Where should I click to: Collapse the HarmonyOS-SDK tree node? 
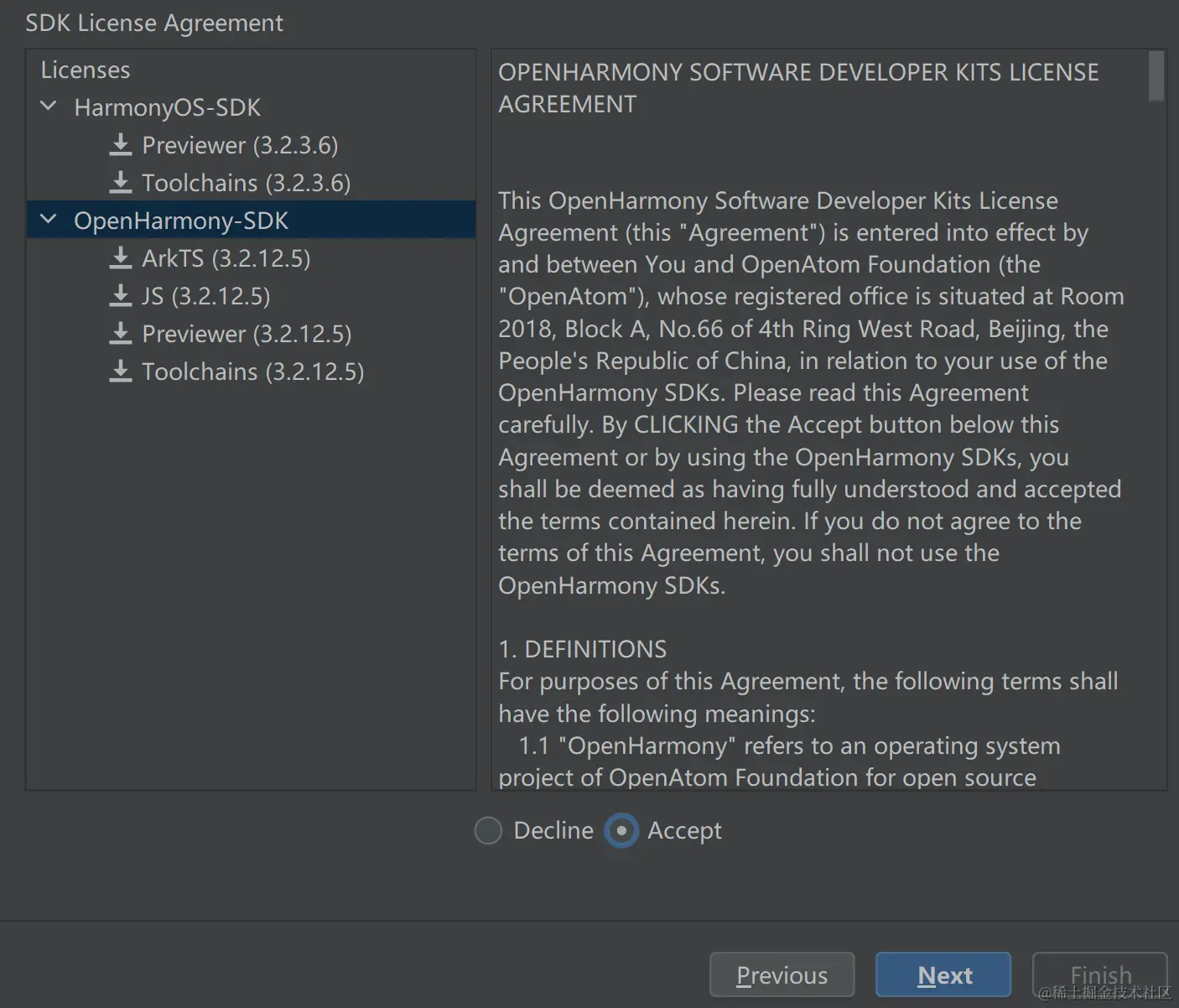[x=49, y=107]
